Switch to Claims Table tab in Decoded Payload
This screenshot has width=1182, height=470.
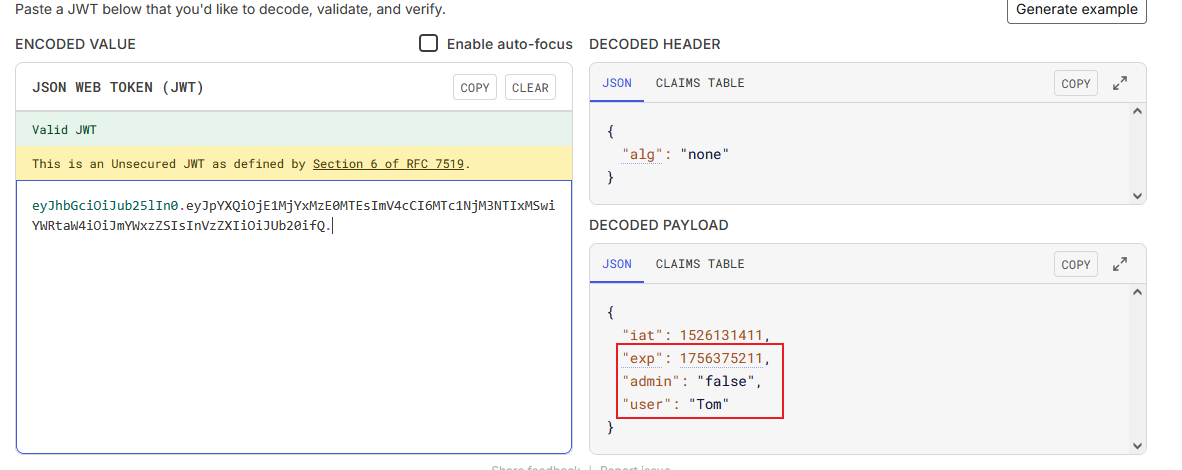point(700,264)
